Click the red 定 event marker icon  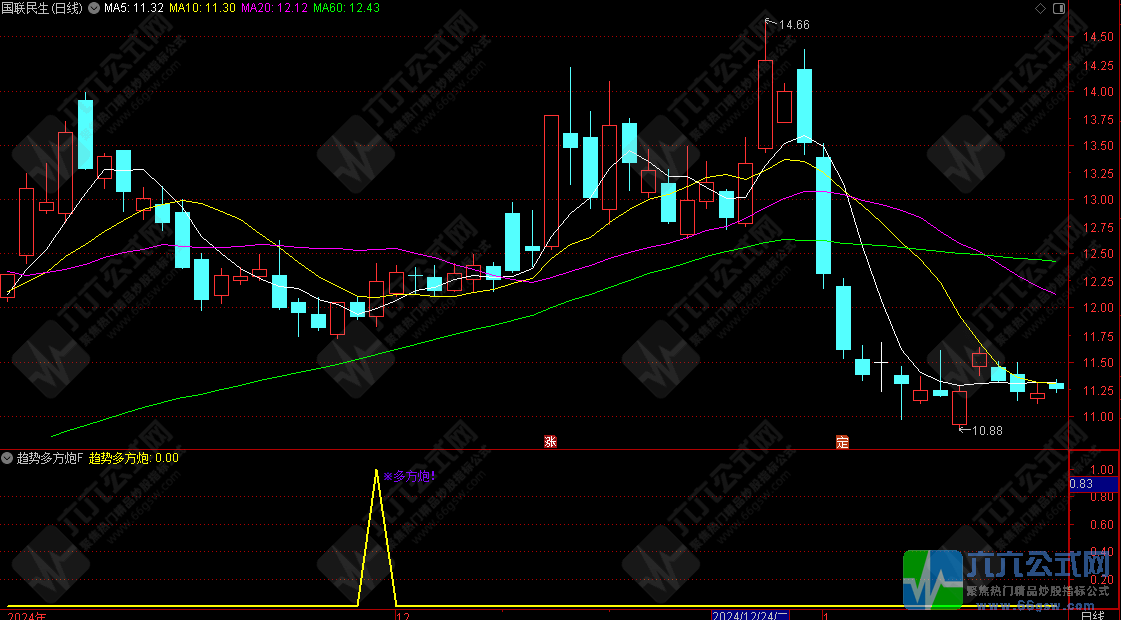(x=842, y=442)
